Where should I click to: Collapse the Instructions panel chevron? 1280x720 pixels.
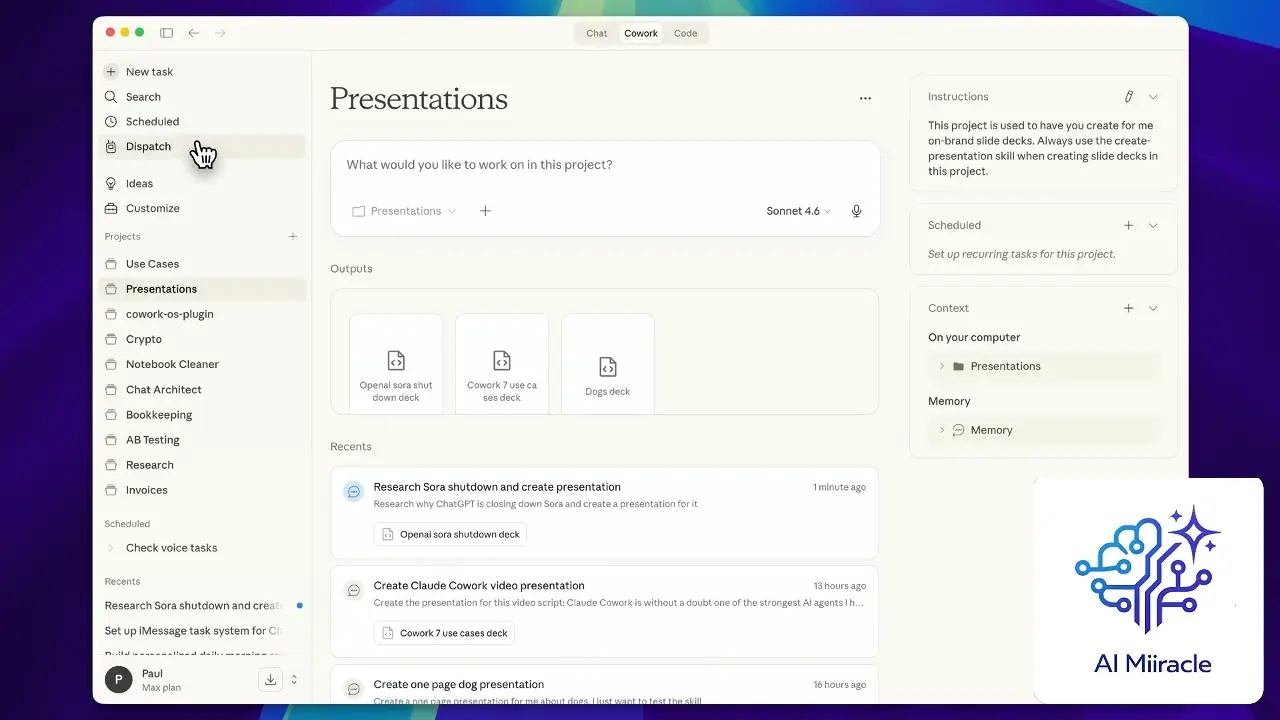pyautogui.click(x=1153, y=97)
